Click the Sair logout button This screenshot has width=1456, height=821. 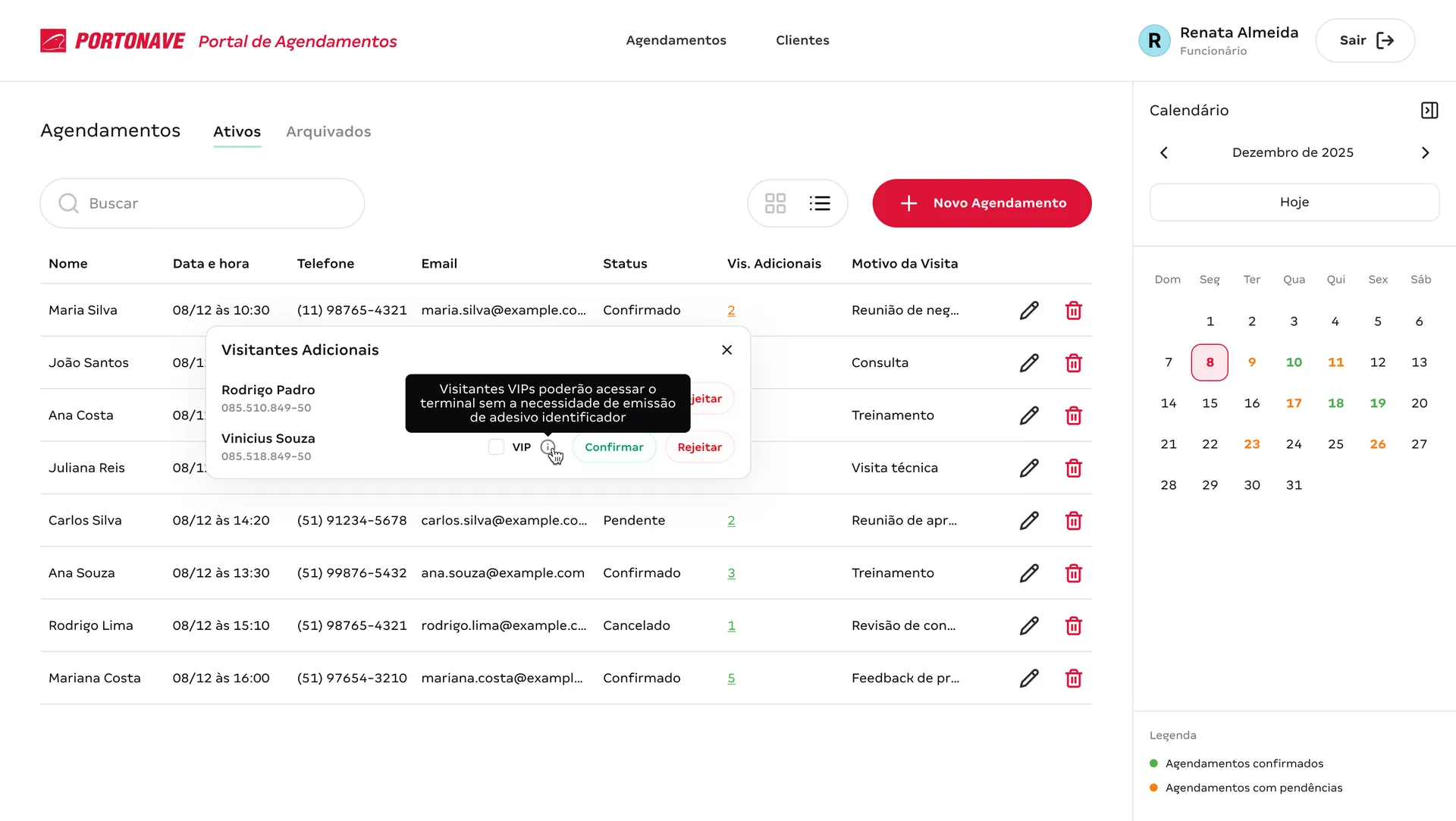[1365, 41]
